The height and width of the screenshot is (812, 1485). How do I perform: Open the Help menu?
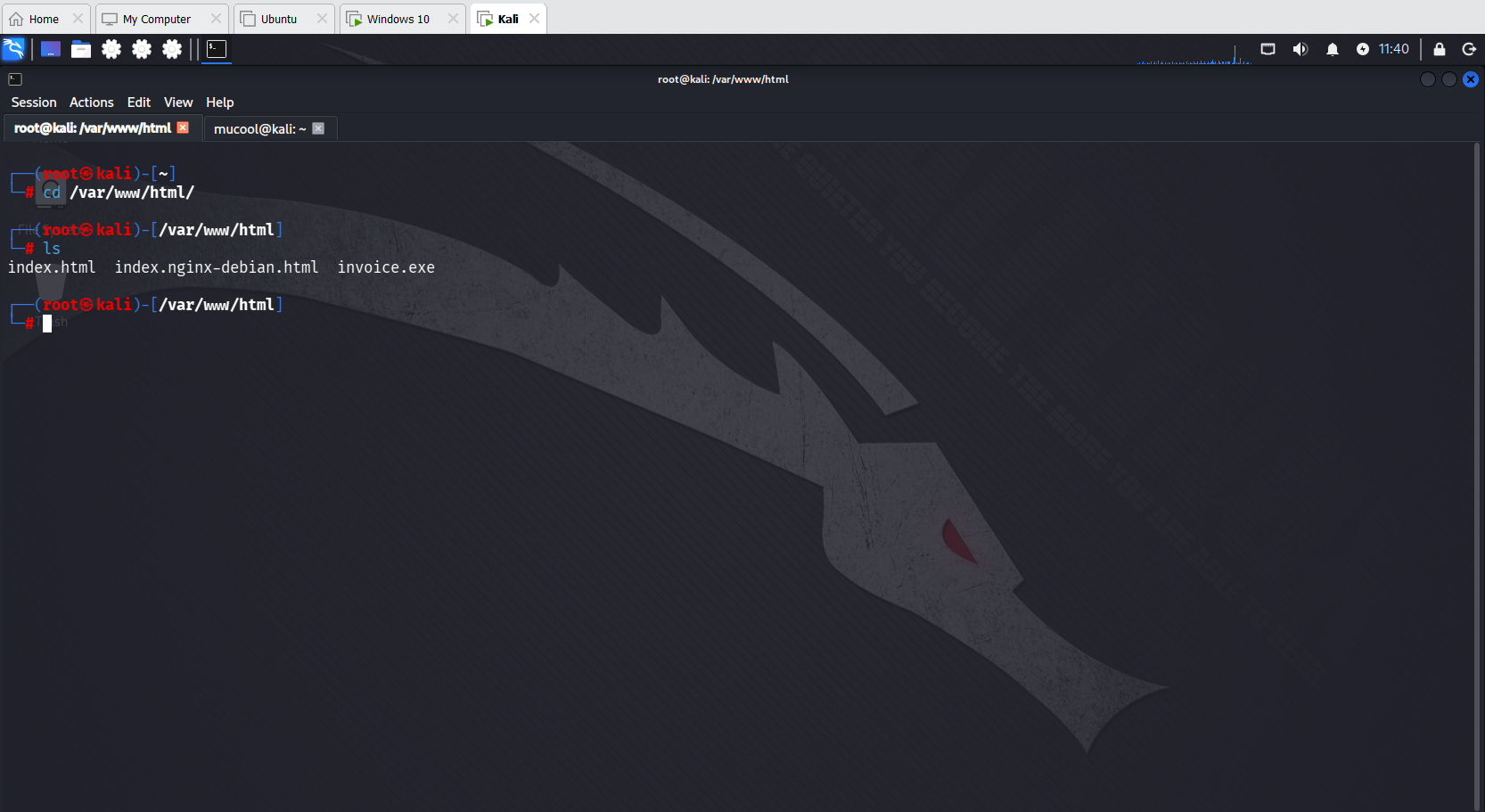(x=220, y=103)
